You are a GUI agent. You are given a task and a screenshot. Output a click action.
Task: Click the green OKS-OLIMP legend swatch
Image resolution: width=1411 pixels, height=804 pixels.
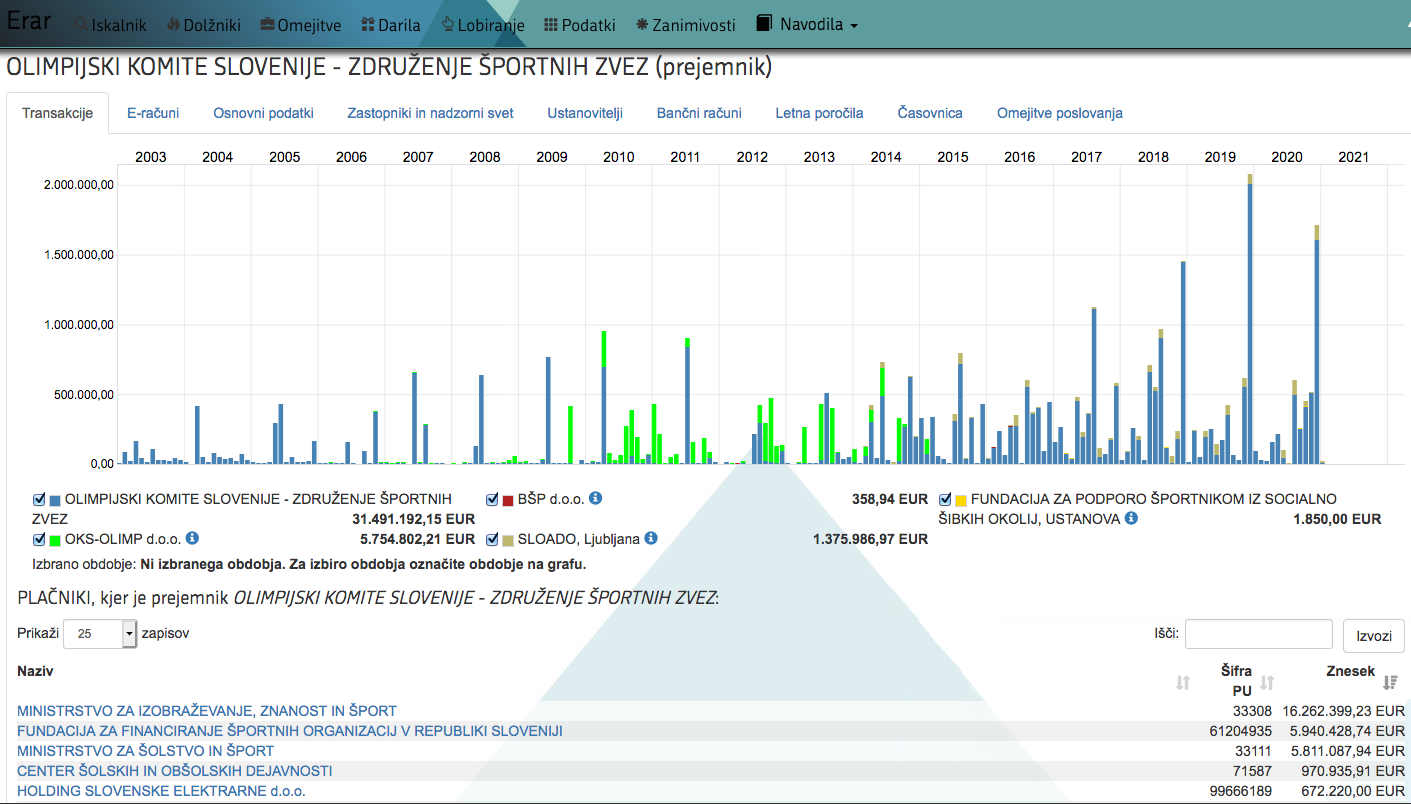(x=55, y=540)
